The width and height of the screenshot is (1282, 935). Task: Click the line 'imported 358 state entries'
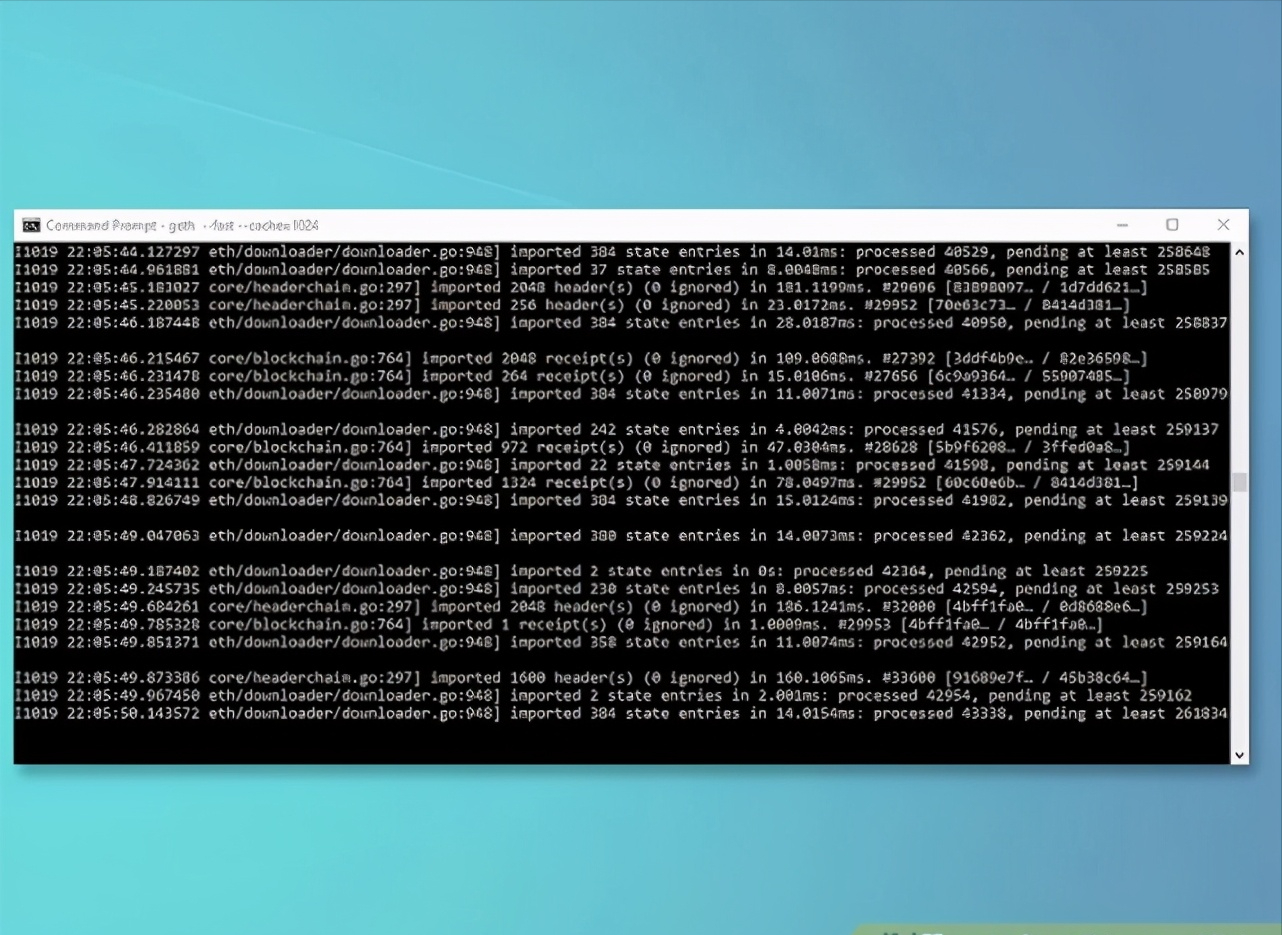pyautogui.click(x=622, y=642)
